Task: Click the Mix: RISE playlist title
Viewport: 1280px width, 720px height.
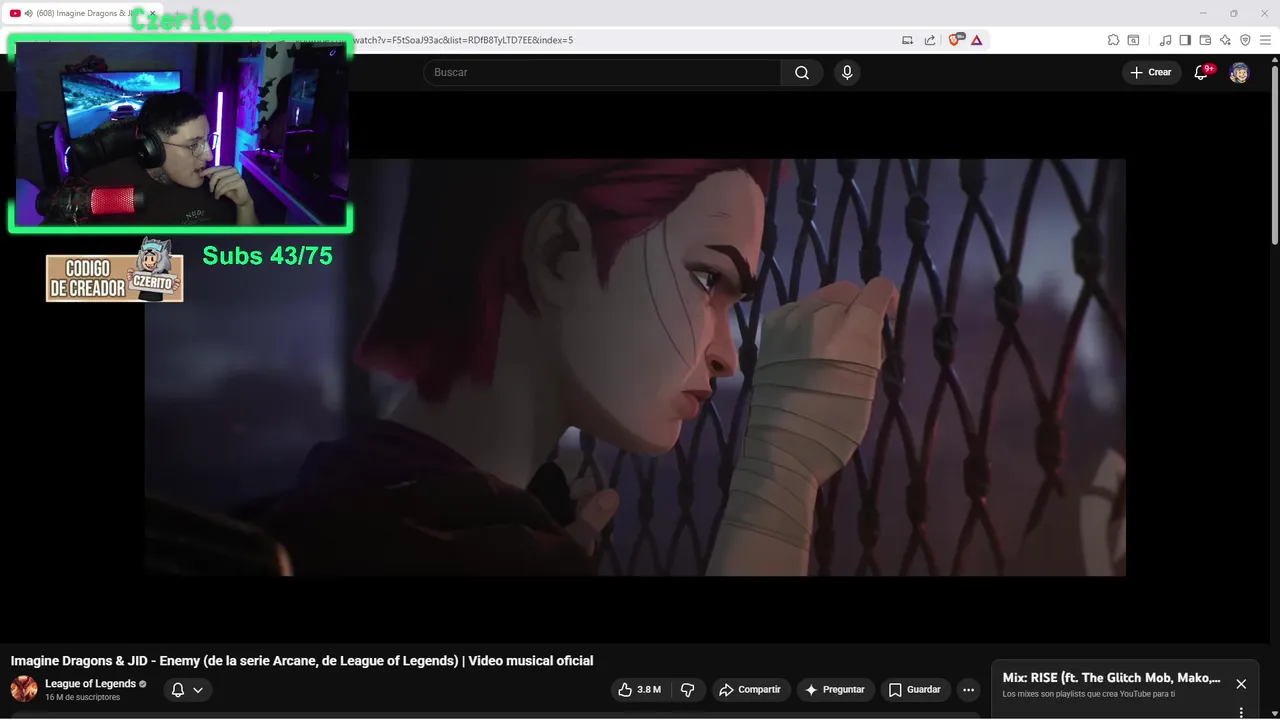Action: tap(1111, 678)
